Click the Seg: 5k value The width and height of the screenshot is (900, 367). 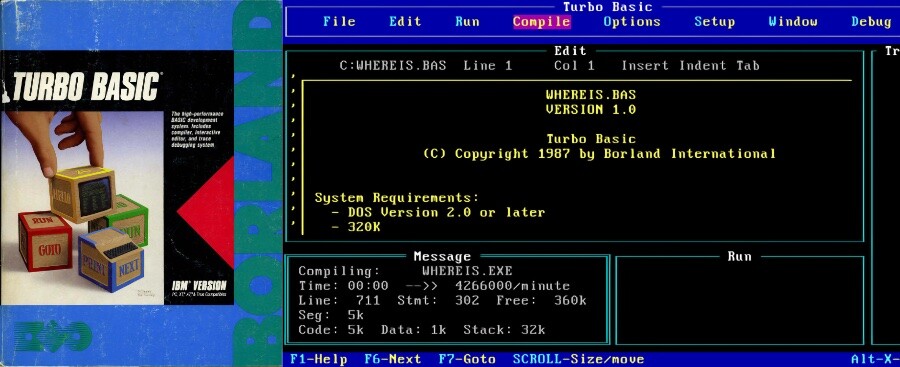(331, 315)
